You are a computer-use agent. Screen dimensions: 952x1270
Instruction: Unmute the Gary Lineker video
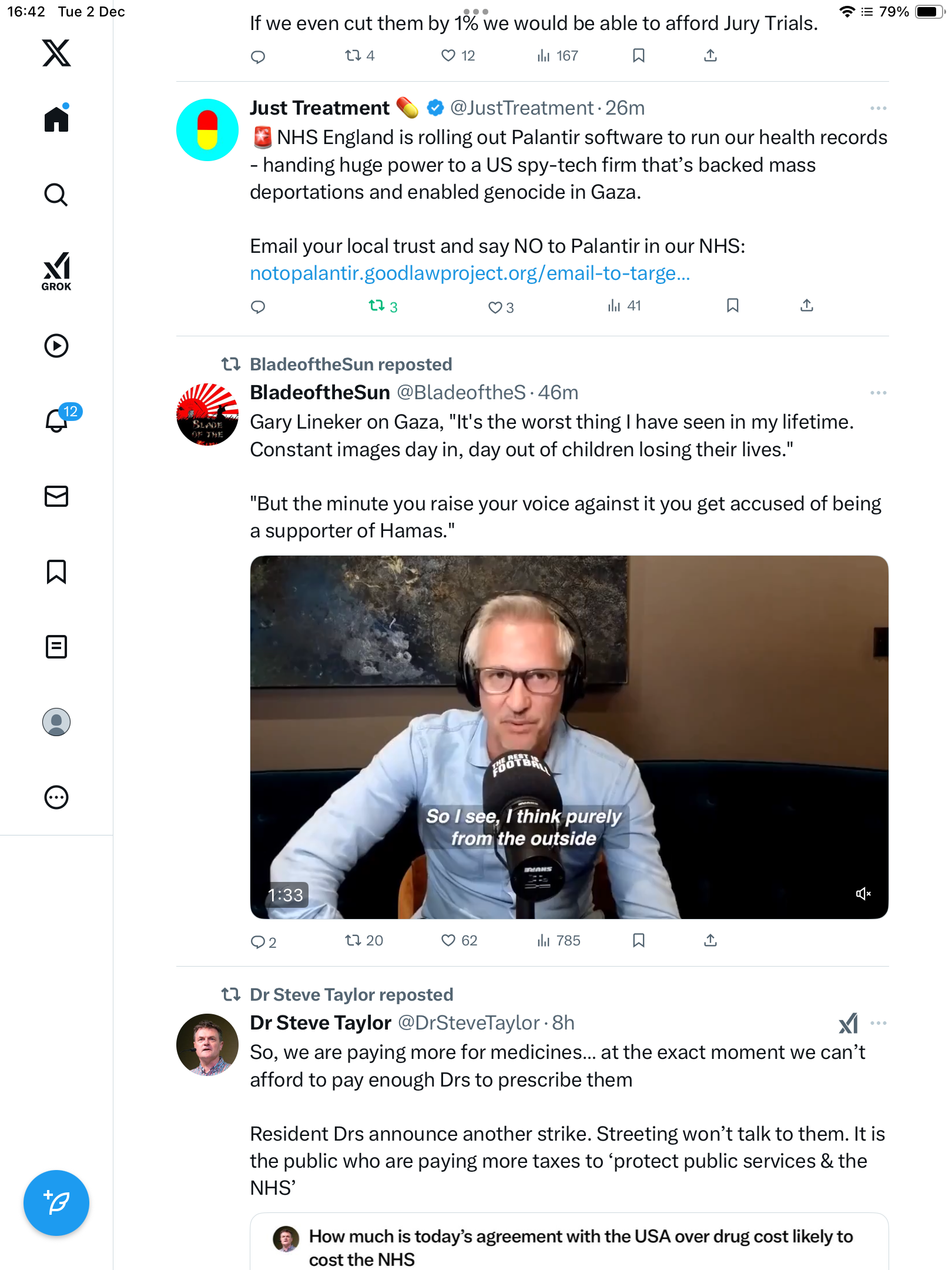pos(863,894)
